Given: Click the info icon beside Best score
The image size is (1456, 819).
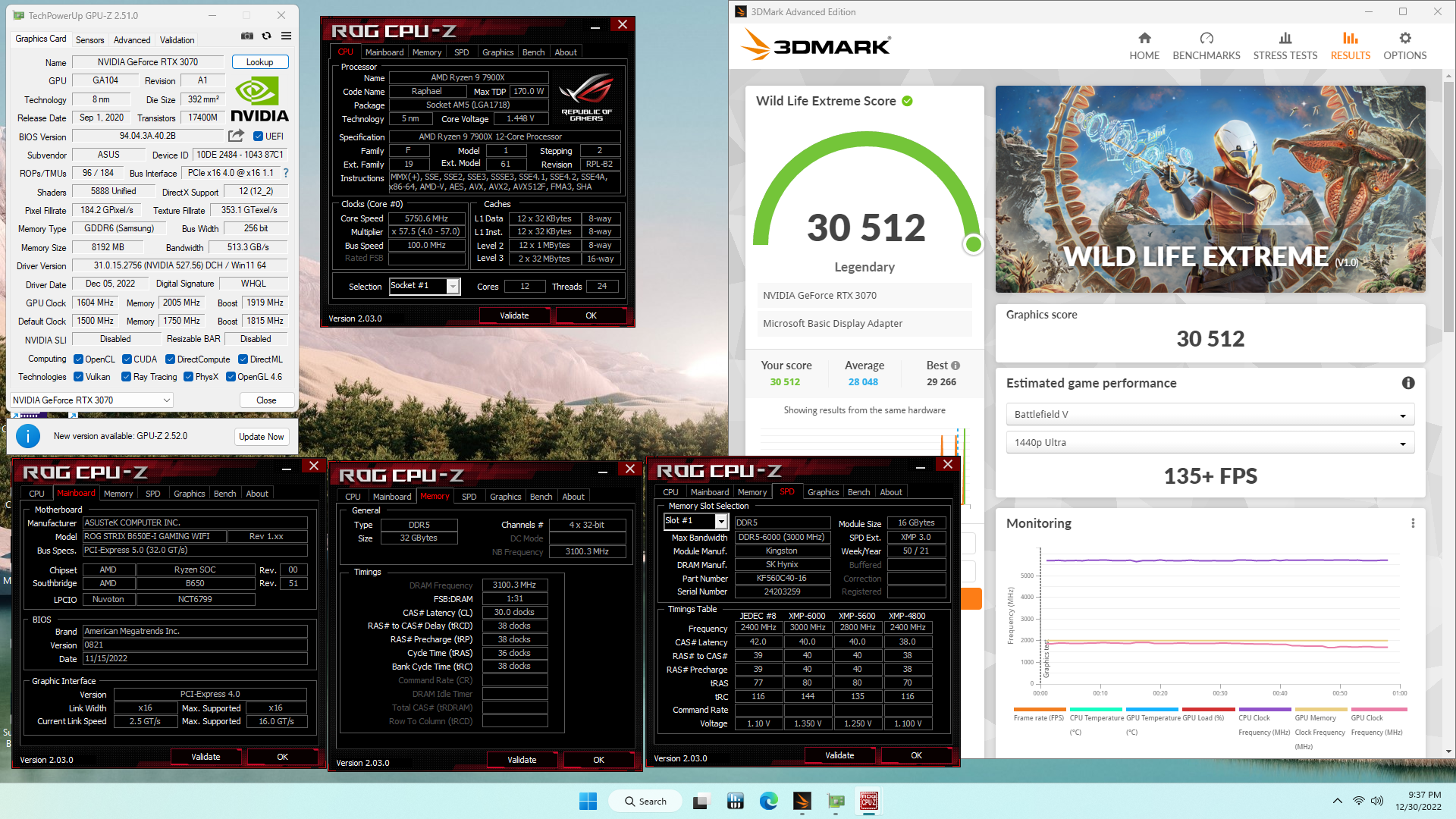Looking at the screenshot, I should (955, 366).
